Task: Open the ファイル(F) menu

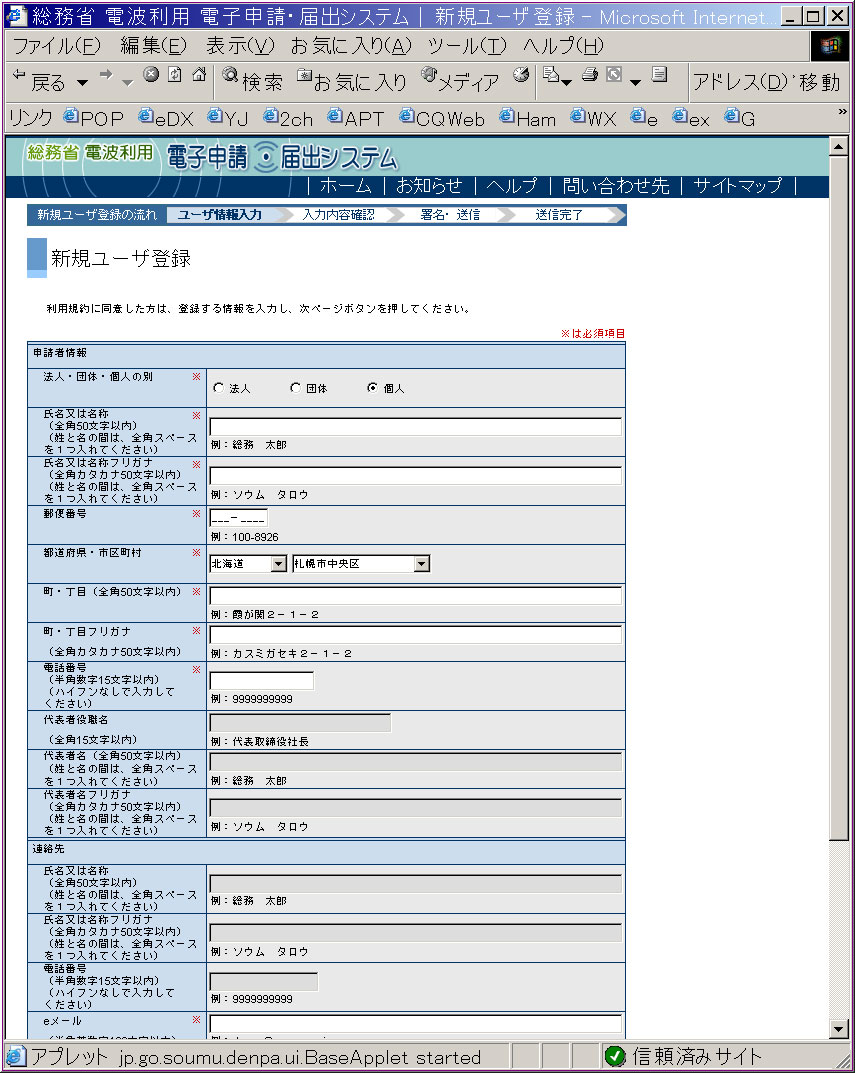Action: (57, 46)
